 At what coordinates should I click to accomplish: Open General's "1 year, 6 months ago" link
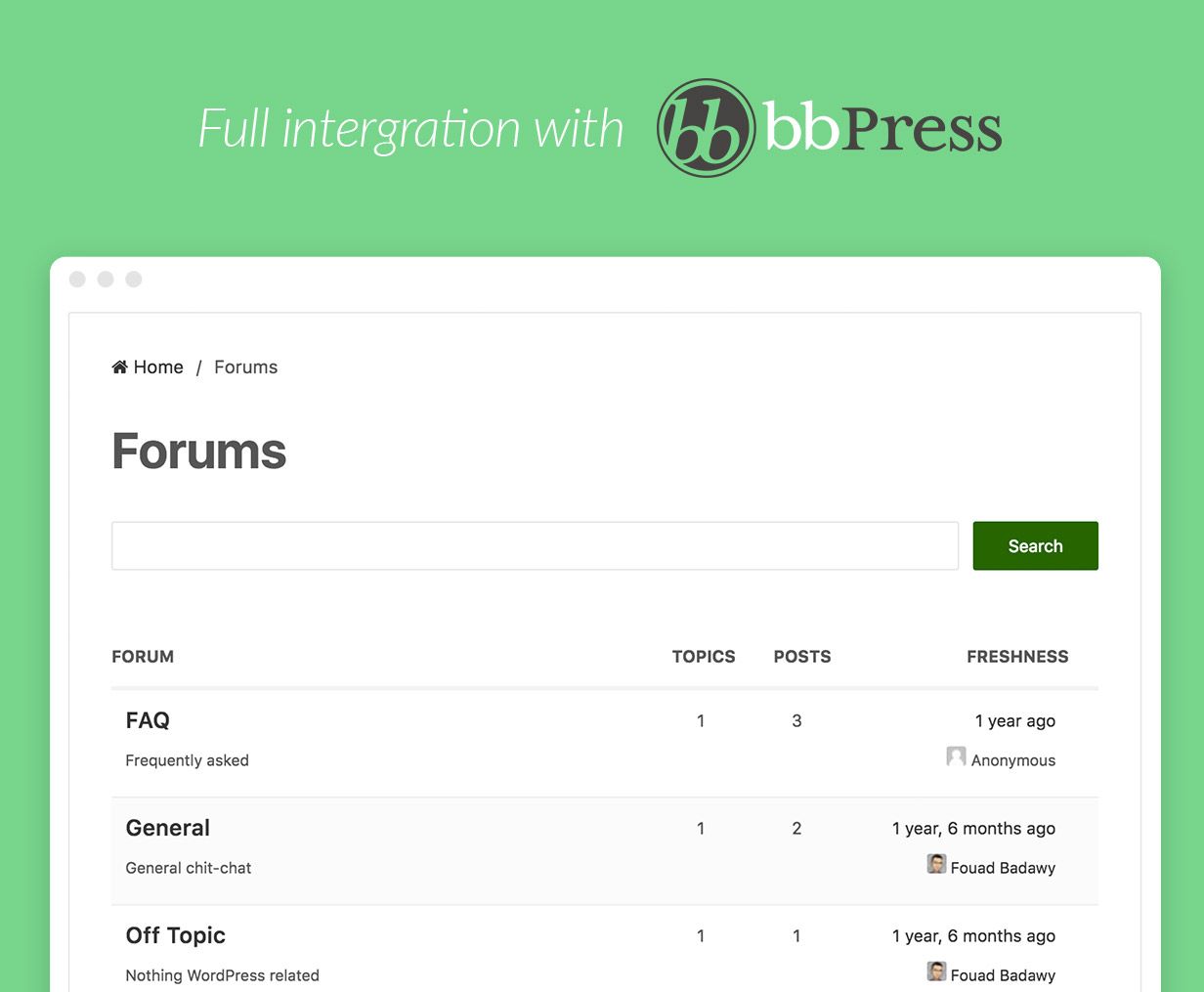coord(973,829)
